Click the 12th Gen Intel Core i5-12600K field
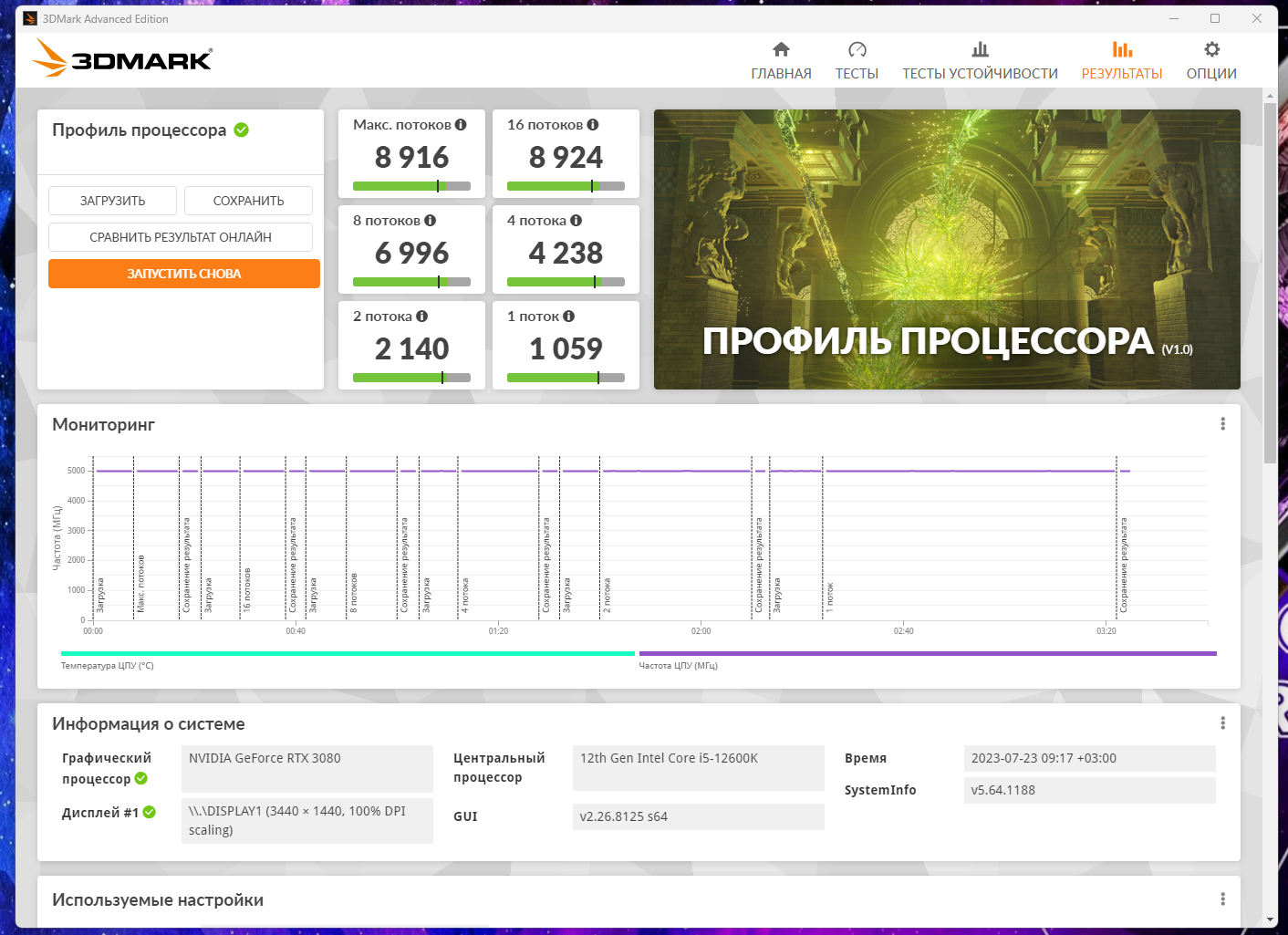Screen dimensions: 1288x935 [699, 768]
